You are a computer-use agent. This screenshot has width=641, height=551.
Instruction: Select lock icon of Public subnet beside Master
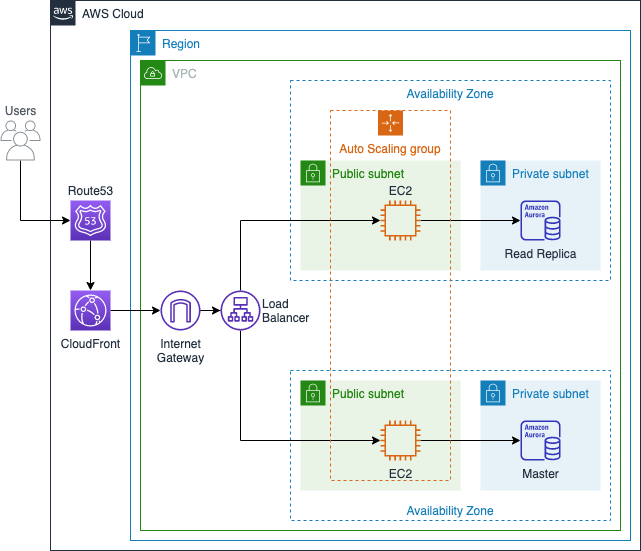[x=313, y=393]
